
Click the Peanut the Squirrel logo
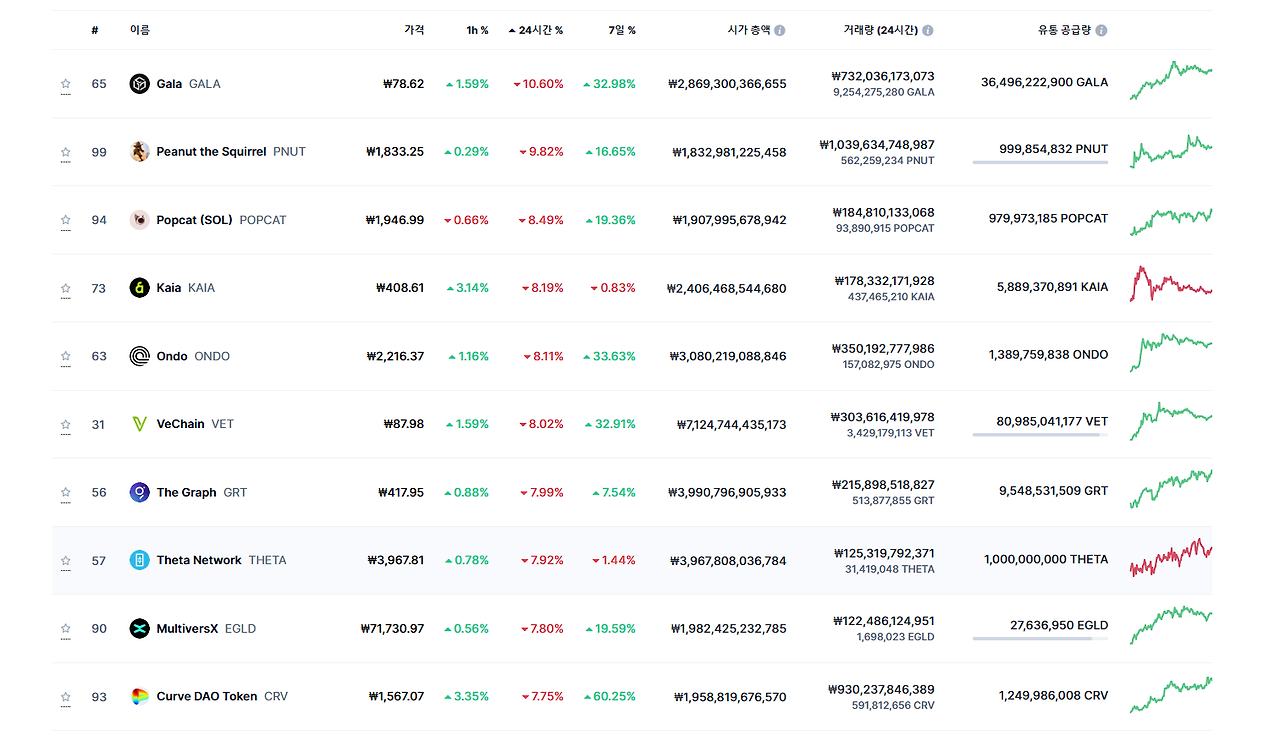[x=139, y=152]
